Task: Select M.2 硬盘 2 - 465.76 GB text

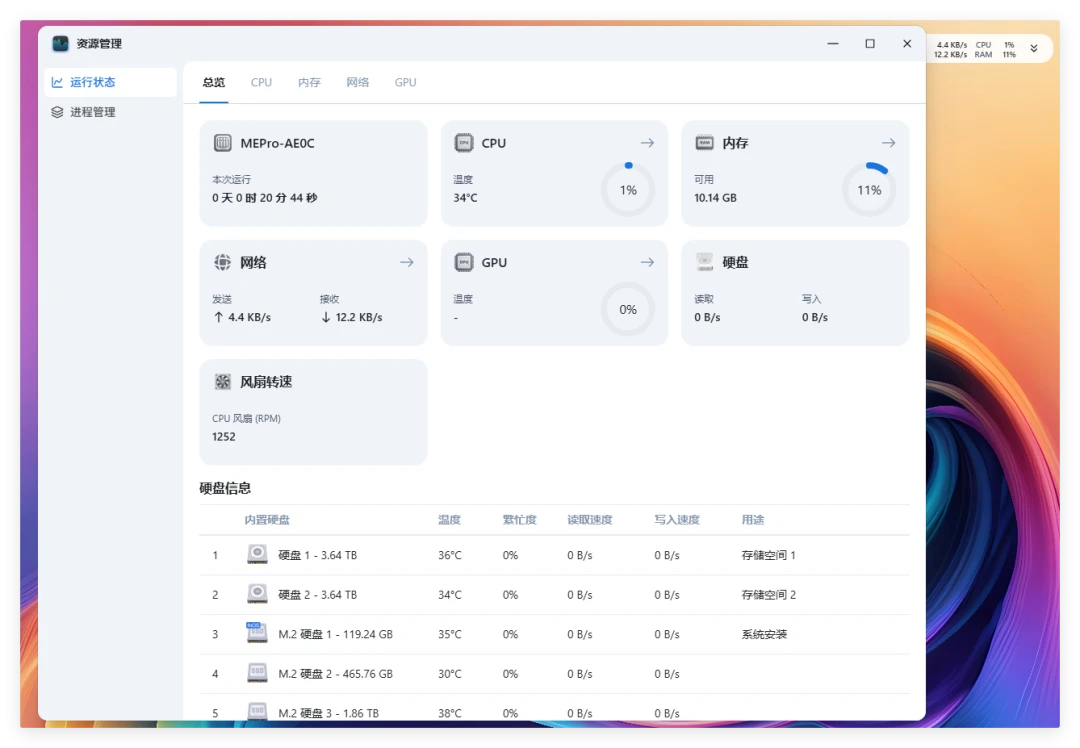Action: (335, 674)
